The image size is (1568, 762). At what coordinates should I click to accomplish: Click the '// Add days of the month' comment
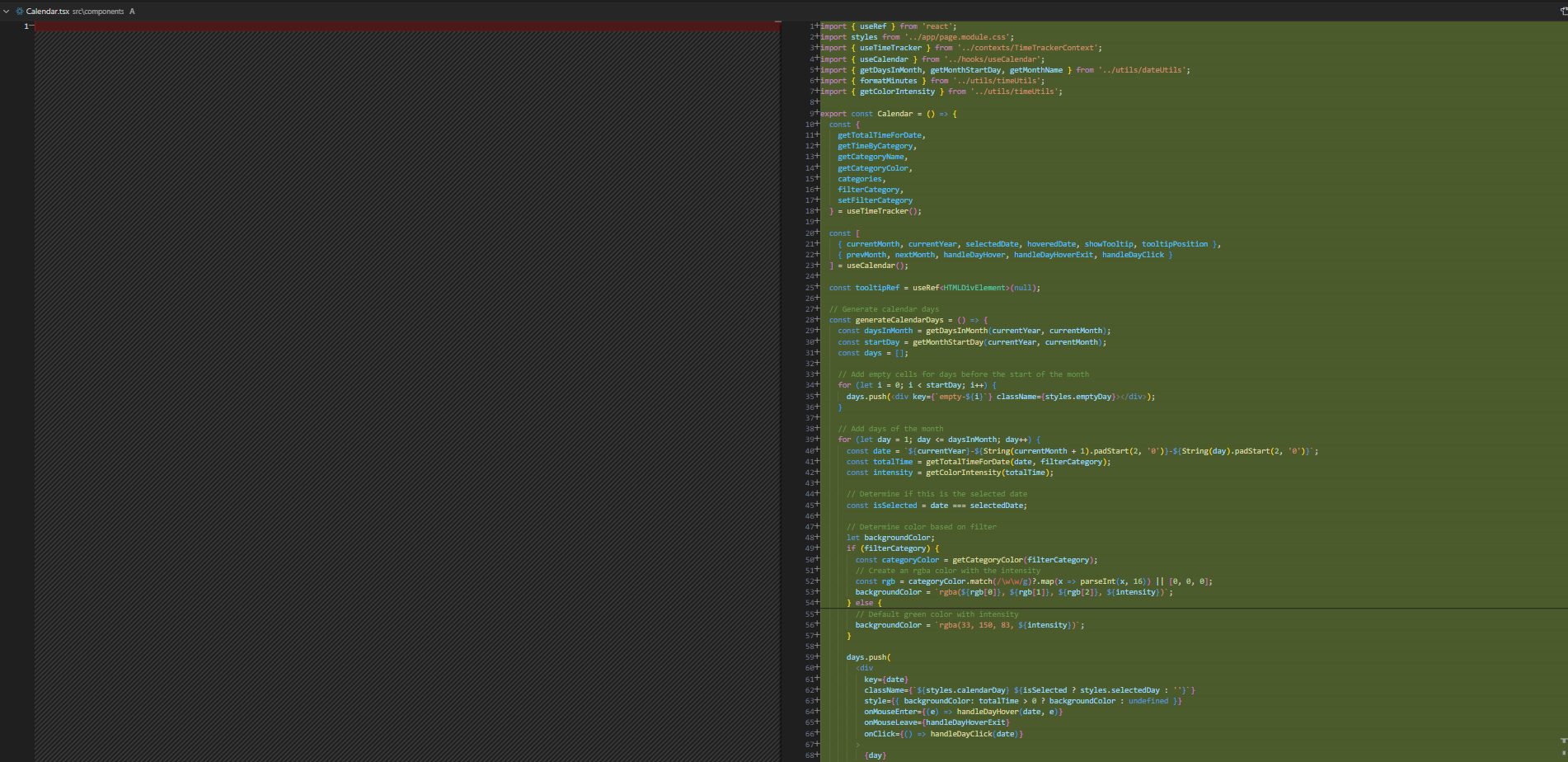click(890, 429)
